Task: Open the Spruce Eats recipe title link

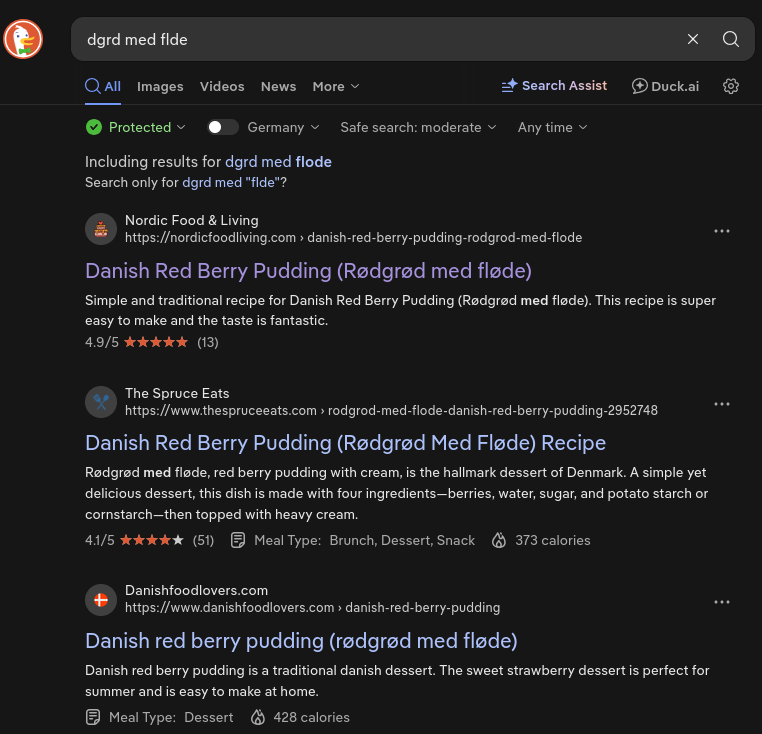Action: coord(346,443)
